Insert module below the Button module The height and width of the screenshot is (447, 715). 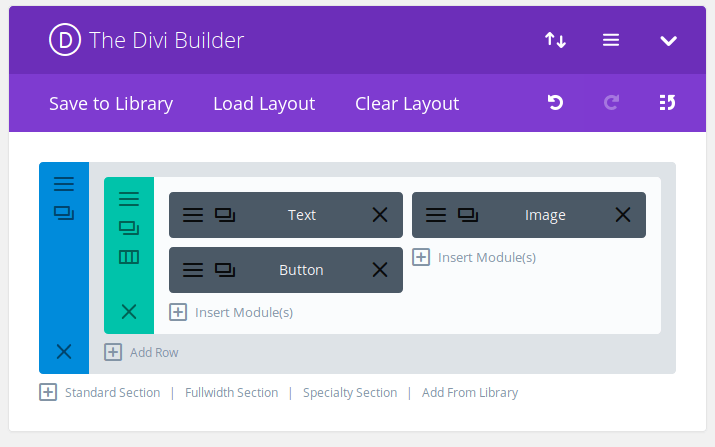[x=231, y=312]
